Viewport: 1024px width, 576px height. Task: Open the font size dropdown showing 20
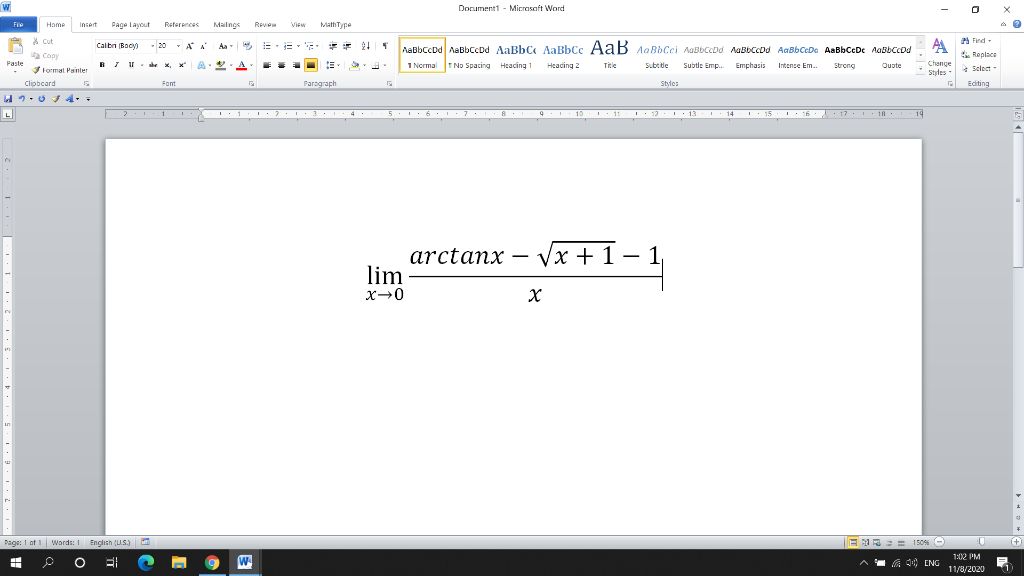(x=178, y=46)
